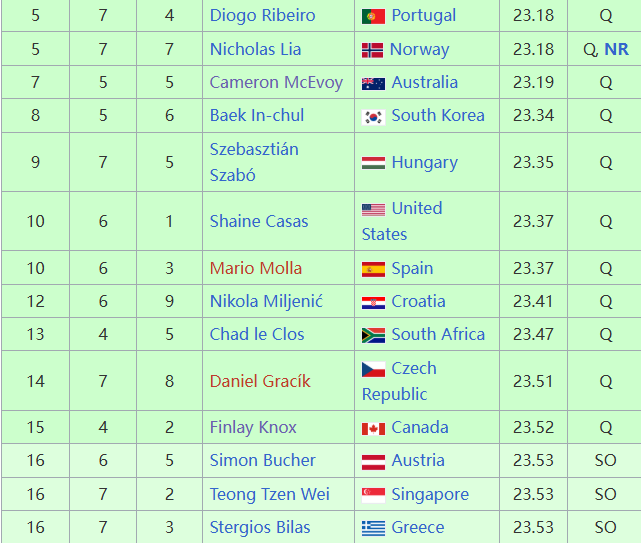The height and width of the screenshot is (543, 641).
Task: Click the South Africa flag icon
Action: 373,335
